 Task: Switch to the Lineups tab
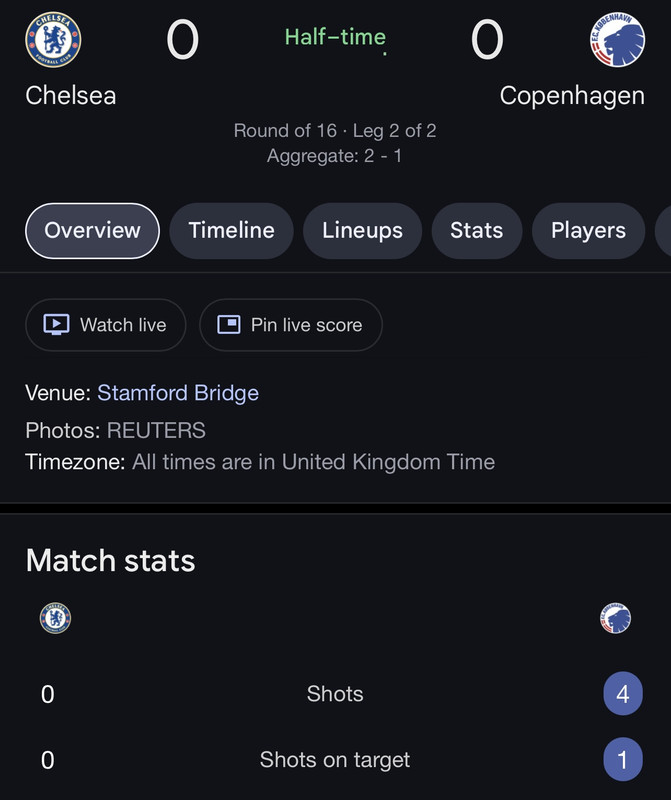[x=362, y=230]
